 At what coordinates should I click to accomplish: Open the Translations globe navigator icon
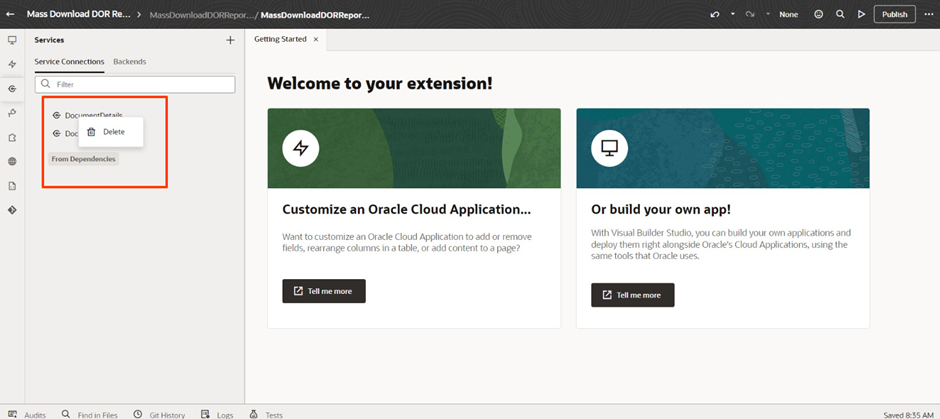12,161
